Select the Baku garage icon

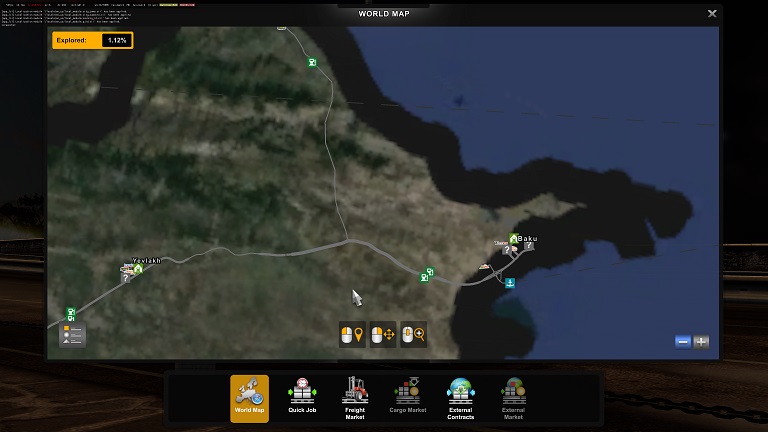513,239
